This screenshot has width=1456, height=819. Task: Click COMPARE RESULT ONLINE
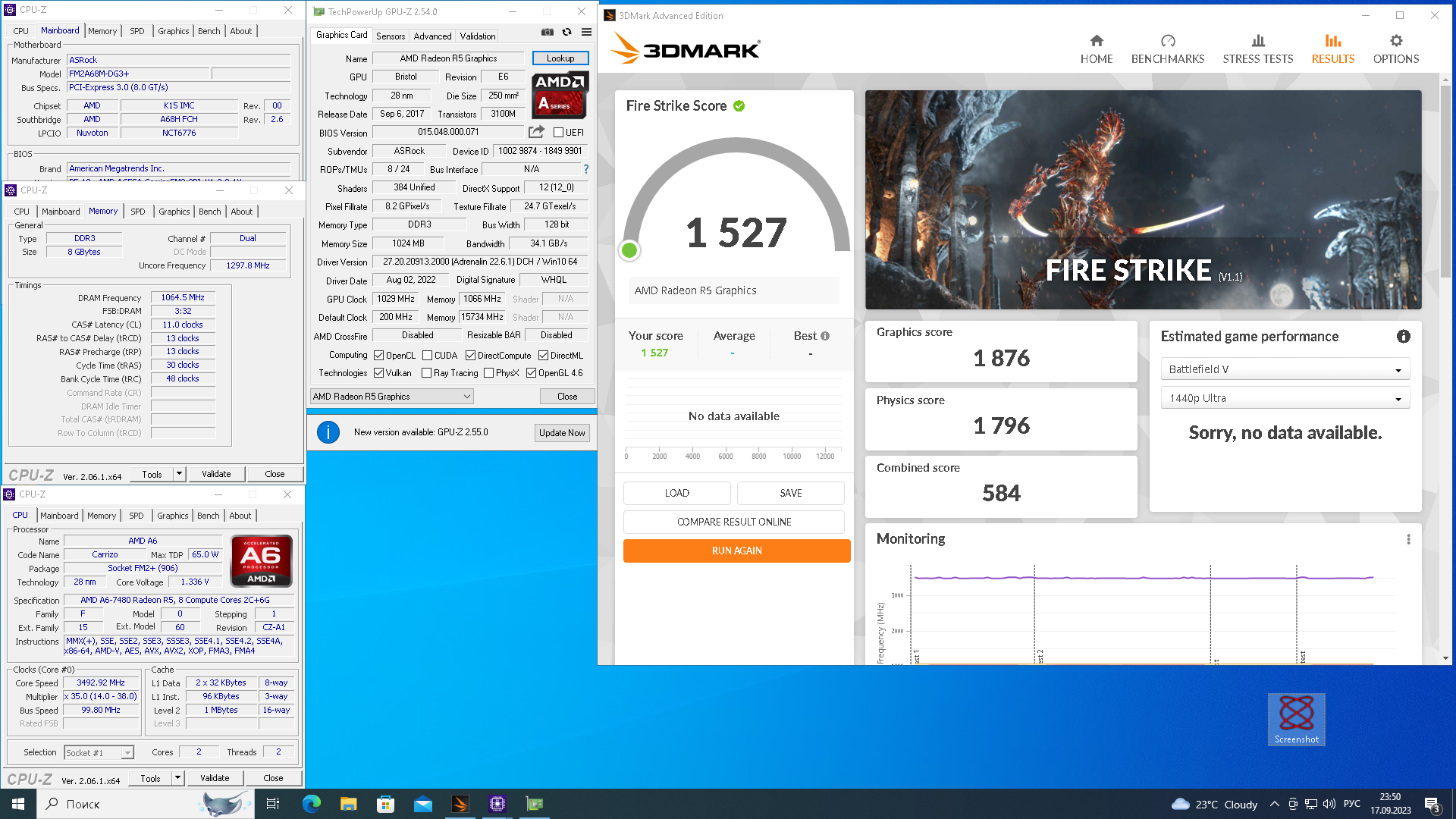click(x=734, y=522)
